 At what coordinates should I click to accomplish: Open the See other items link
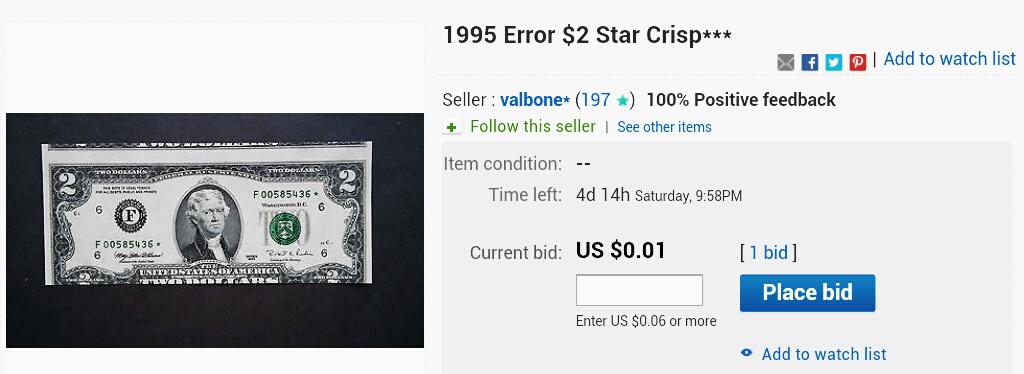[664, 127]
